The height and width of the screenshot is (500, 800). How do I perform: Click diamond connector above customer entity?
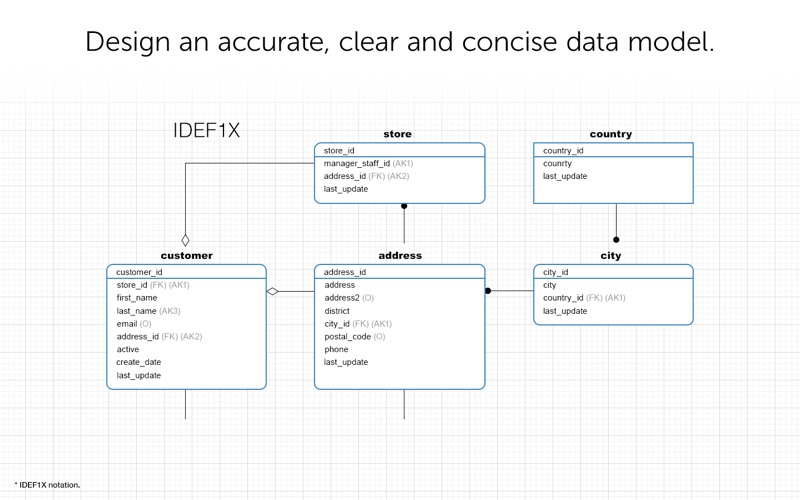(x=185, y=240)
